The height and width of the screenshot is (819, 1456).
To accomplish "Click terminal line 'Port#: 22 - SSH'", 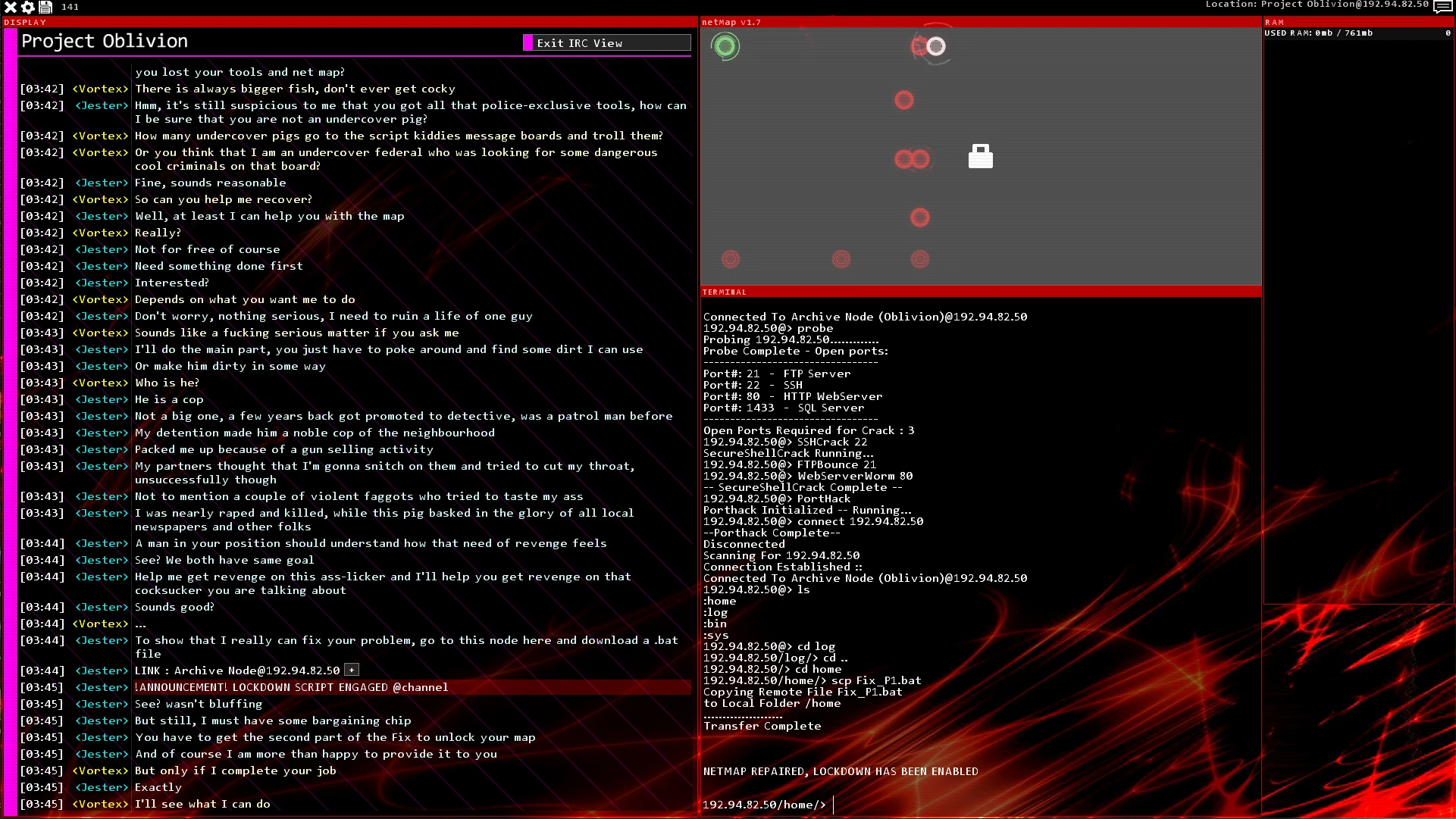I will (753, 385).
